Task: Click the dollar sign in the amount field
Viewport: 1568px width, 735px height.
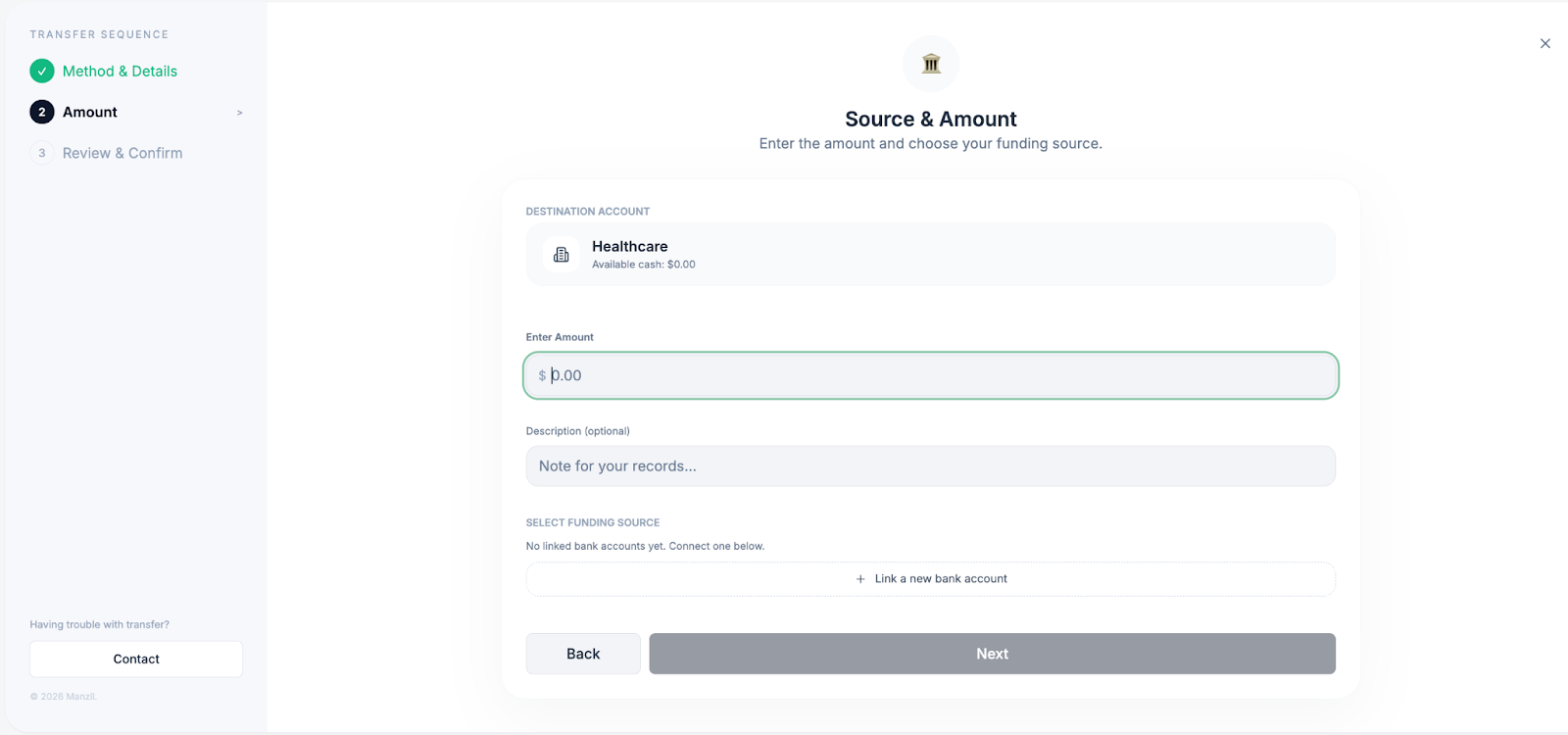Action: (x=542, y=375)
